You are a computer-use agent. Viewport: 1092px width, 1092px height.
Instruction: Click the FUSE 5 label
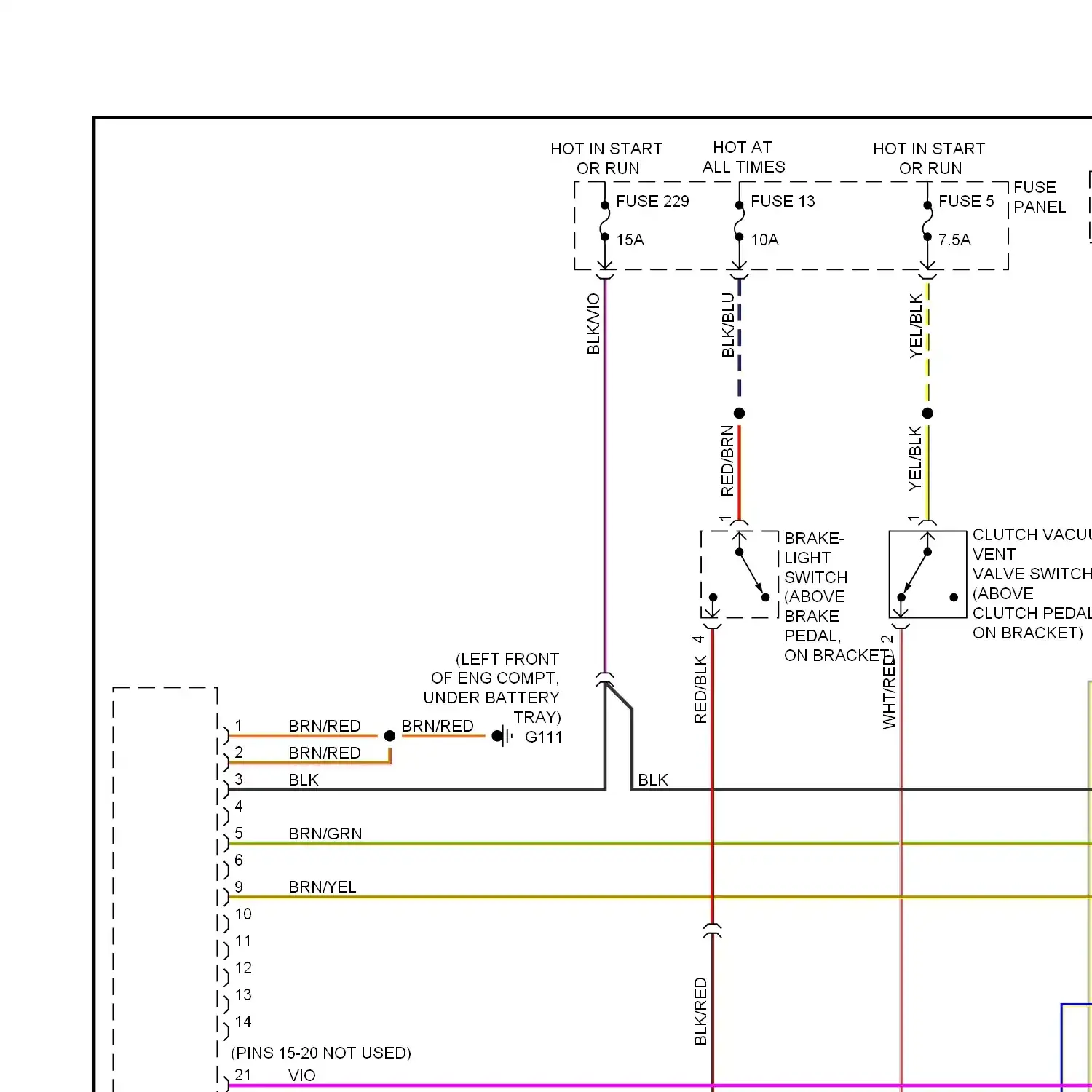(966, 201)
